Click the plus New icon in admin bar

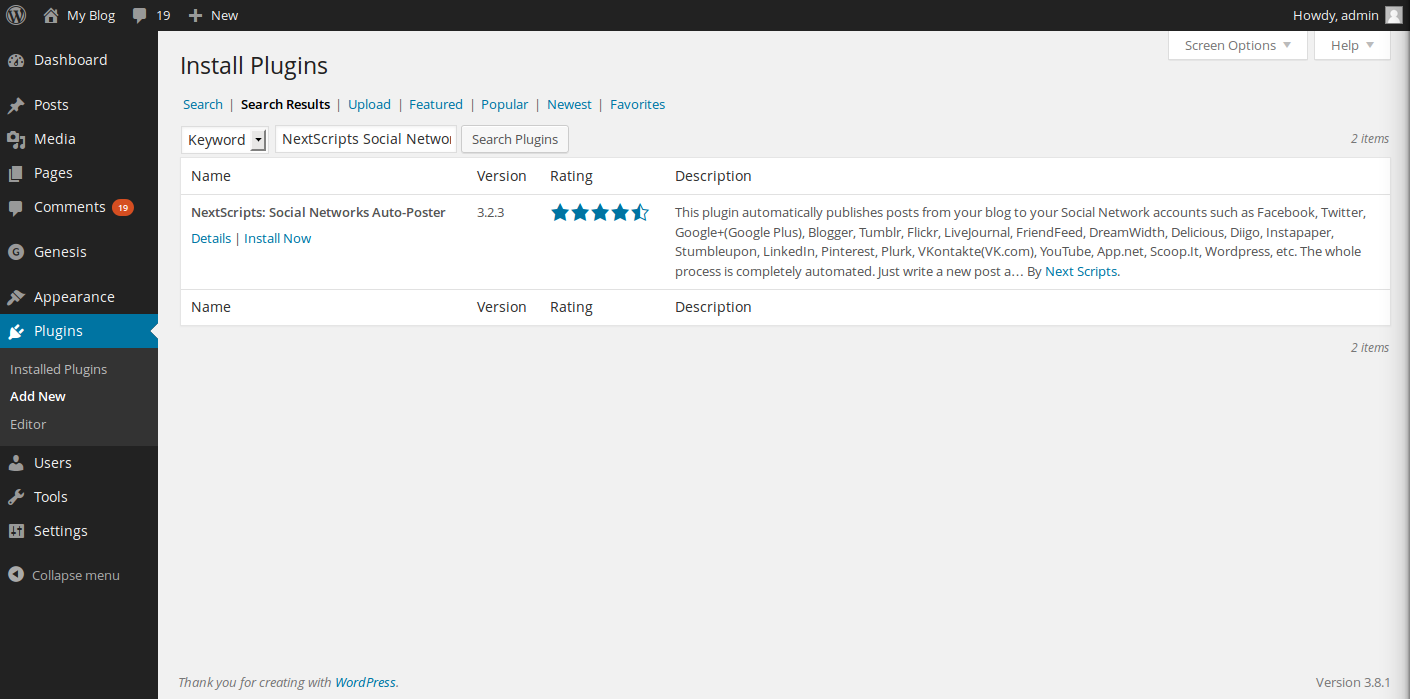pos(195,16)
